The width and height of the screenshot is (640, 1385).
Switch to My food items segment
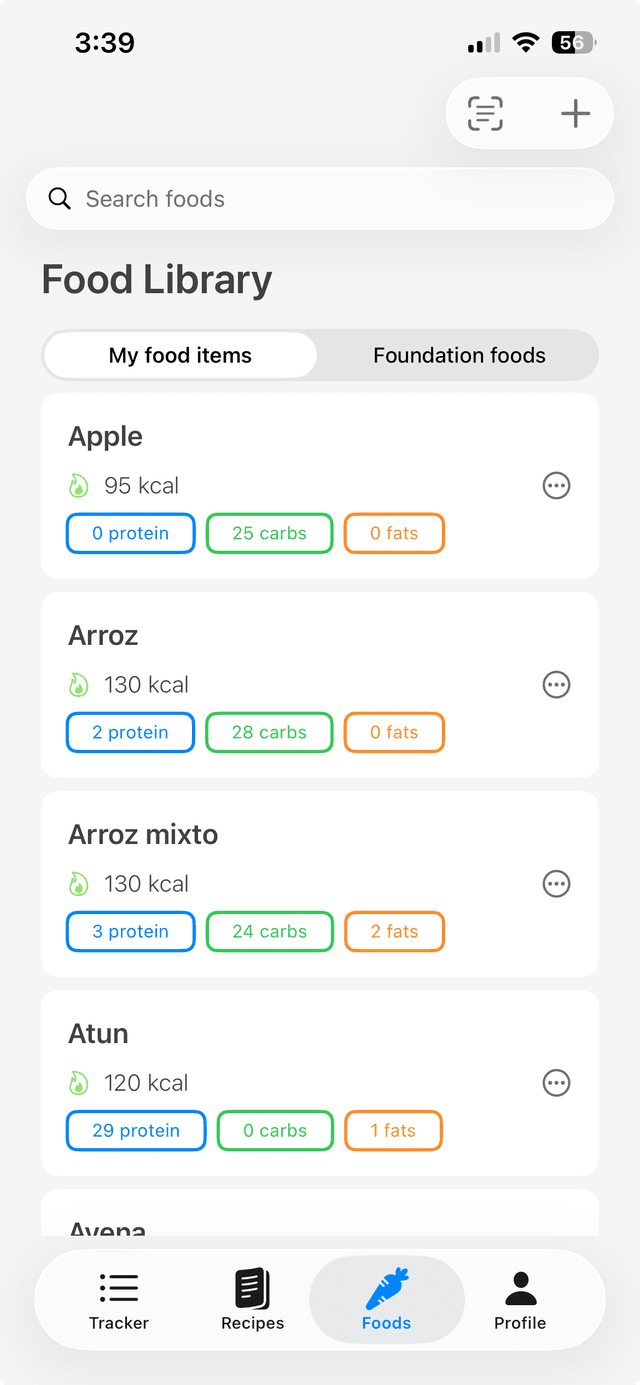[x=180, y=356]
